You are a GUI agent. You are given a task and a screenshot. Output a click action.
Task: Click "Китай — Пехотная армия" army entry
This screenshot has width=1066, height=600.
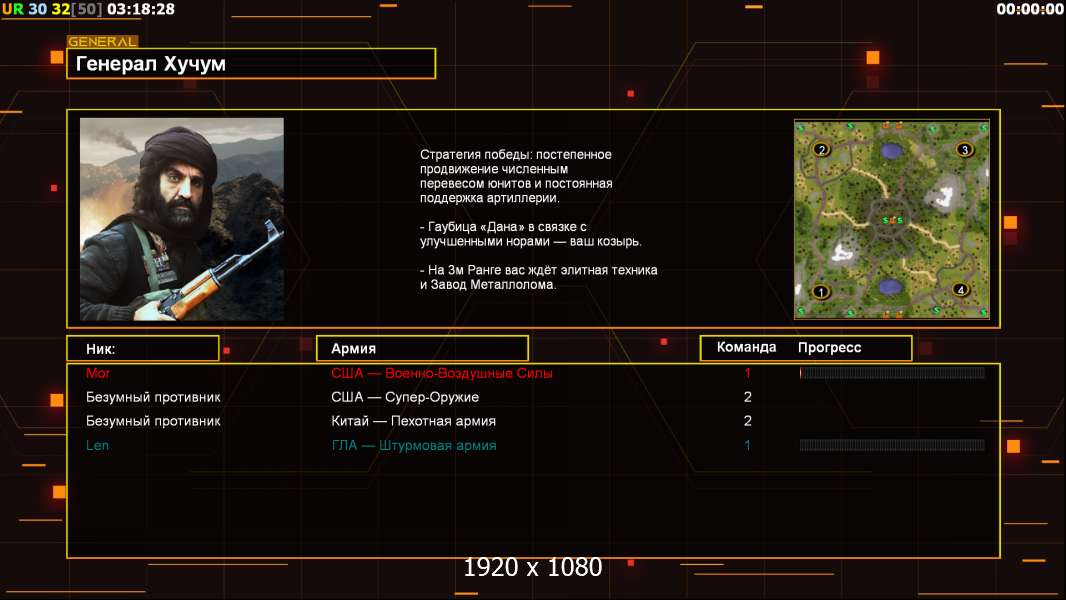(x=413, y=421)
